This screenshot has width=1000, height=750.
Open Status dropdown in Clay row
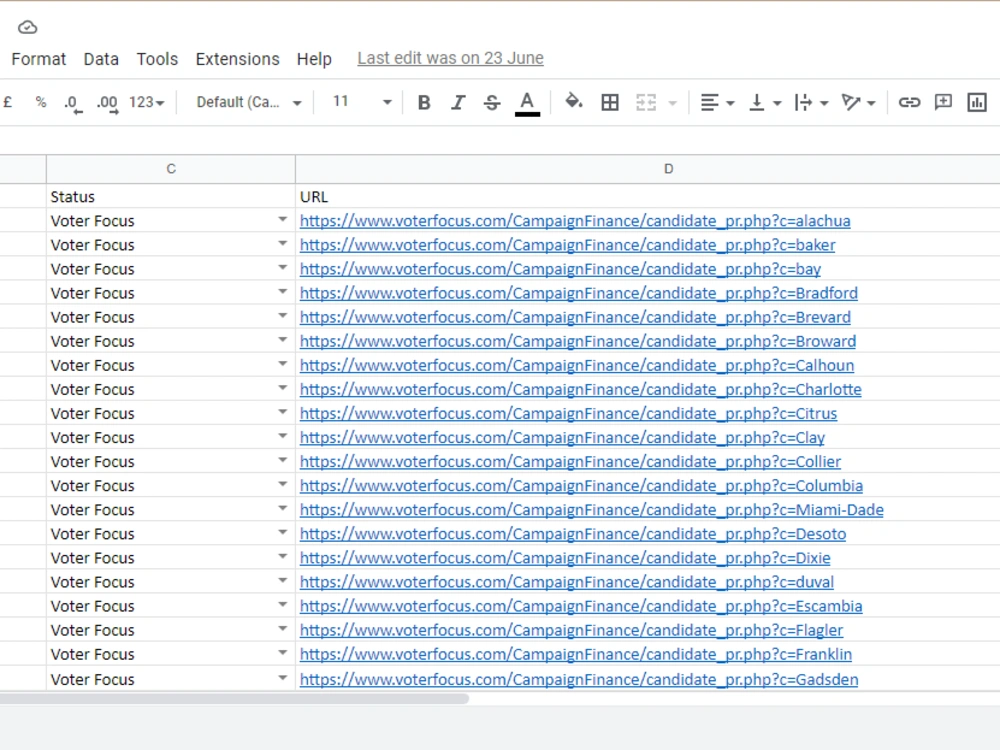tap(283, 436)
